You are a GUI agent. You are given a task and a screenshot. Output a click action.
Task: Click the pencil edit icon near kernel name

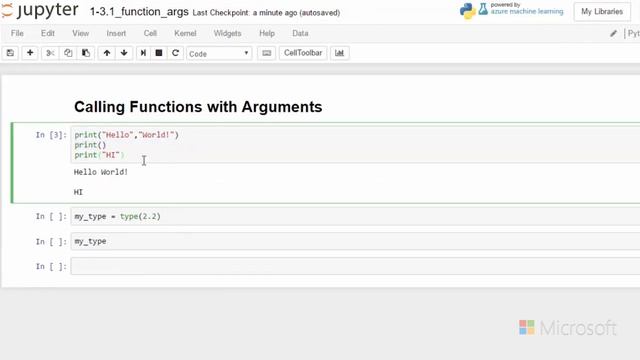pyautogui.click(x=613, y=33)
